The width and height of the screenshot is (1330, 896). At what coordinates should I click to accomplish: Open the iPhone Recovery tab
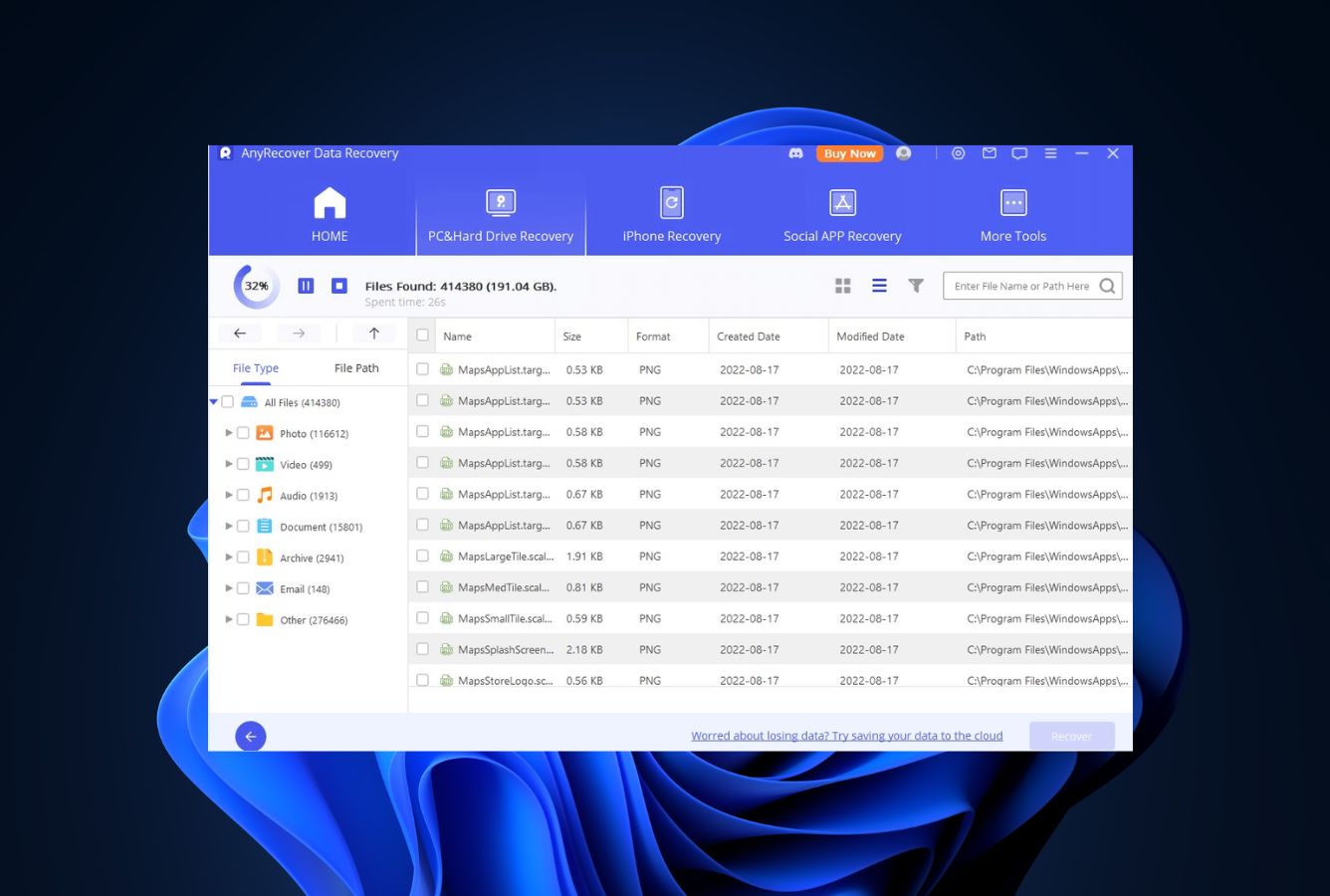tap(672, 215)
